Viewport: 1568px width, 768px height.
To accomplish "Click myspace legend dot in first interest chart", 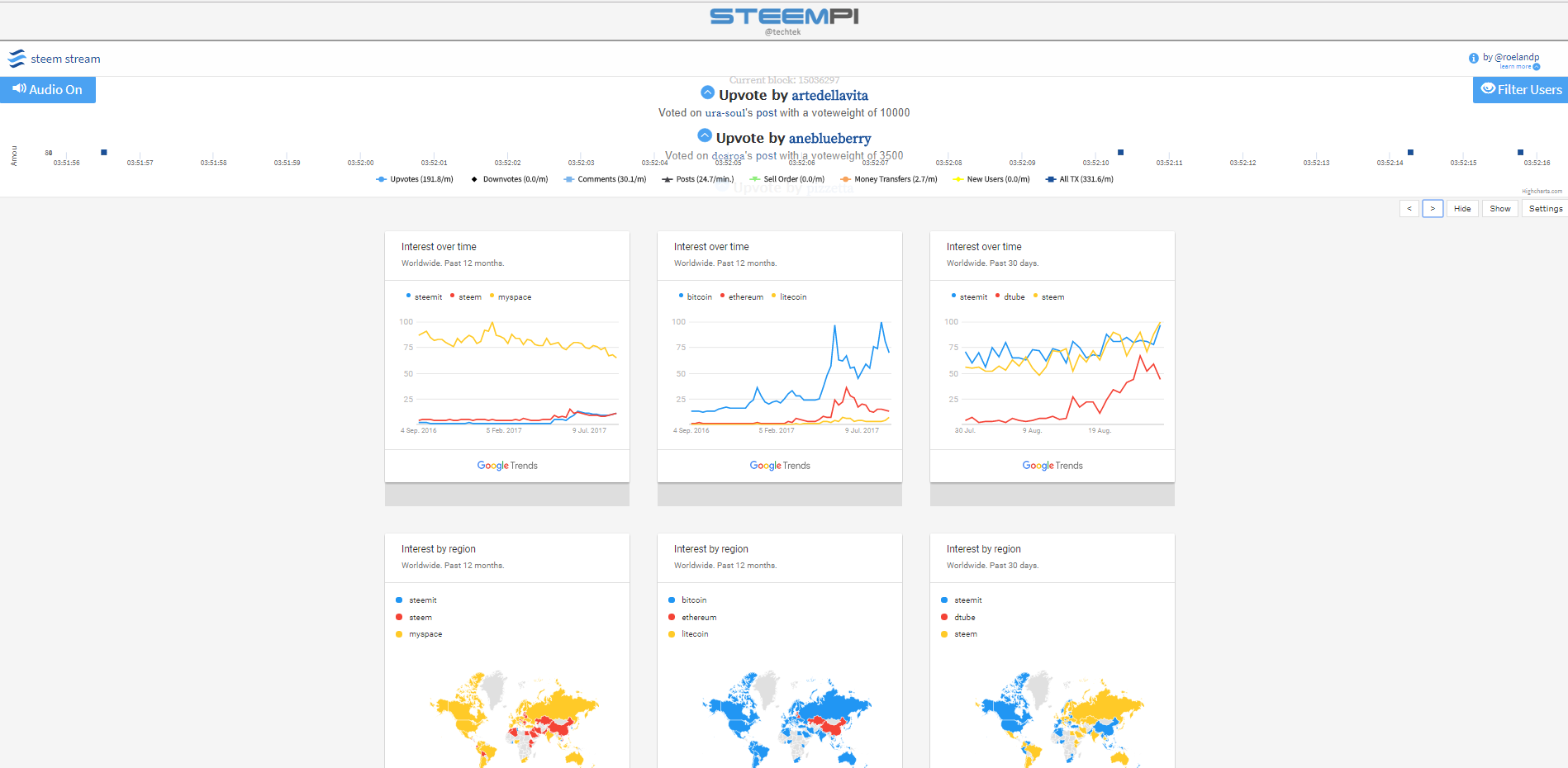I will 492,296.
